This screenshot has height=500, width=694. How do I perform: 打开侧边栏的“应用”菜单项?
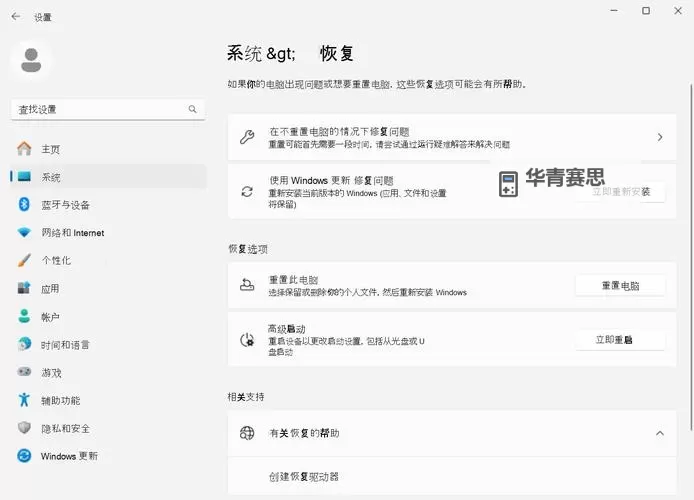pos(50,289)
